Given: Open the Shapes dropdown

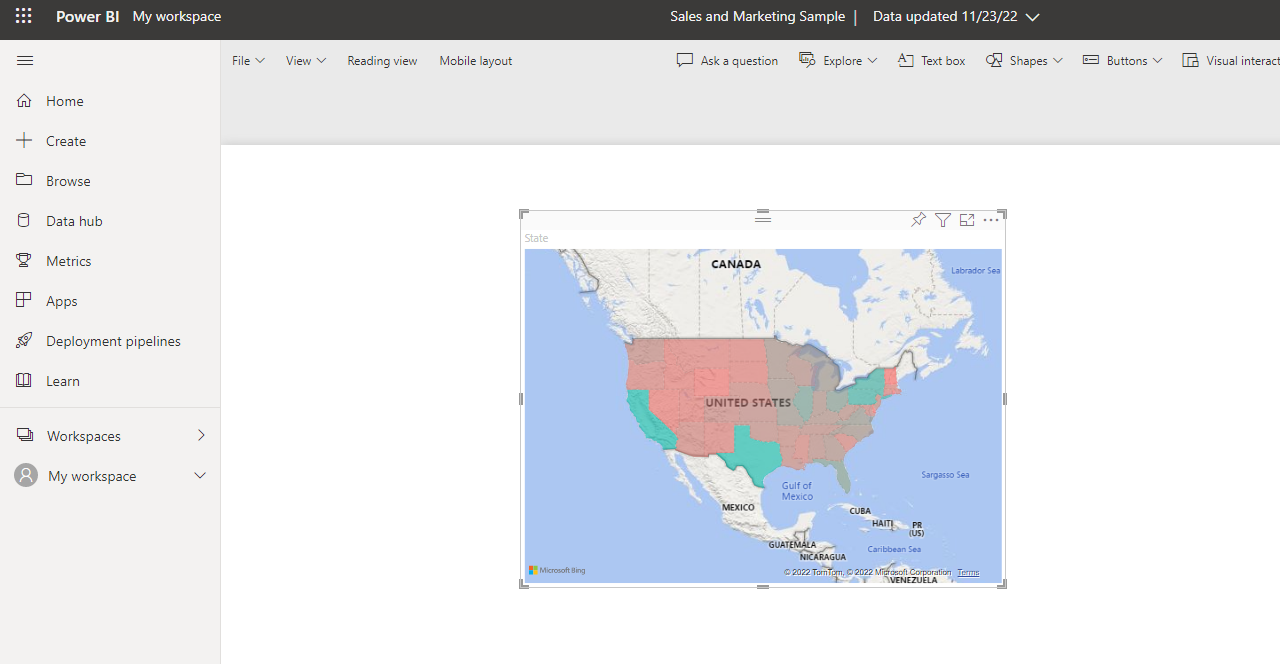Looking at the screenshot, I should [x=1024, y=61].
